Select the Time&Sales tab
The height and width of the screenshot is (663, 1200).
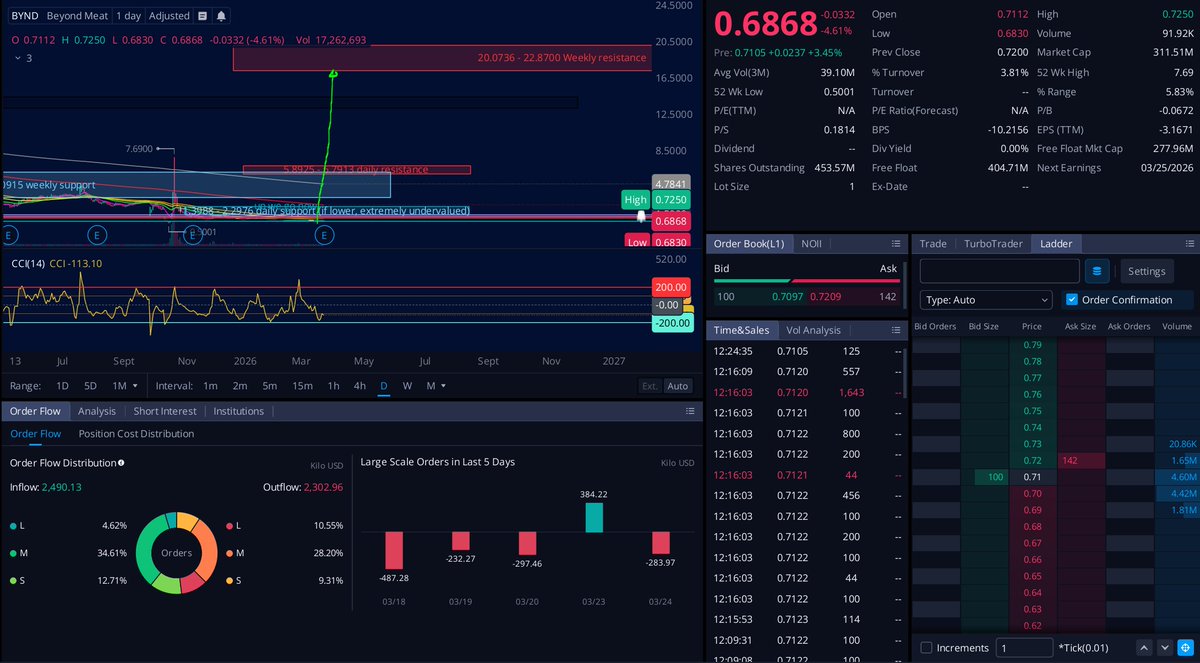pos(741,330)
